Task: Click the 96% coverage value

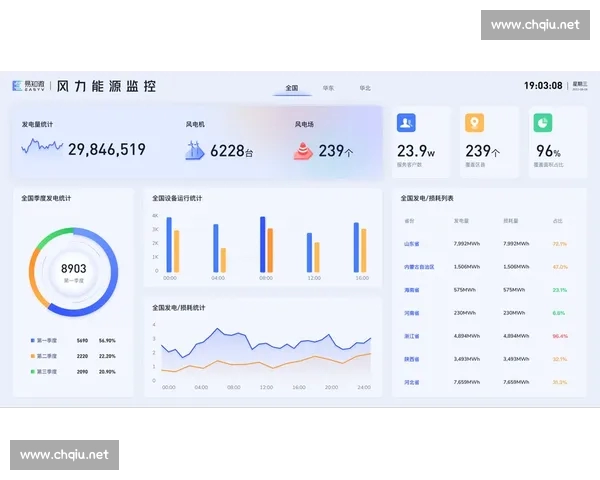Action: point(548,151)
